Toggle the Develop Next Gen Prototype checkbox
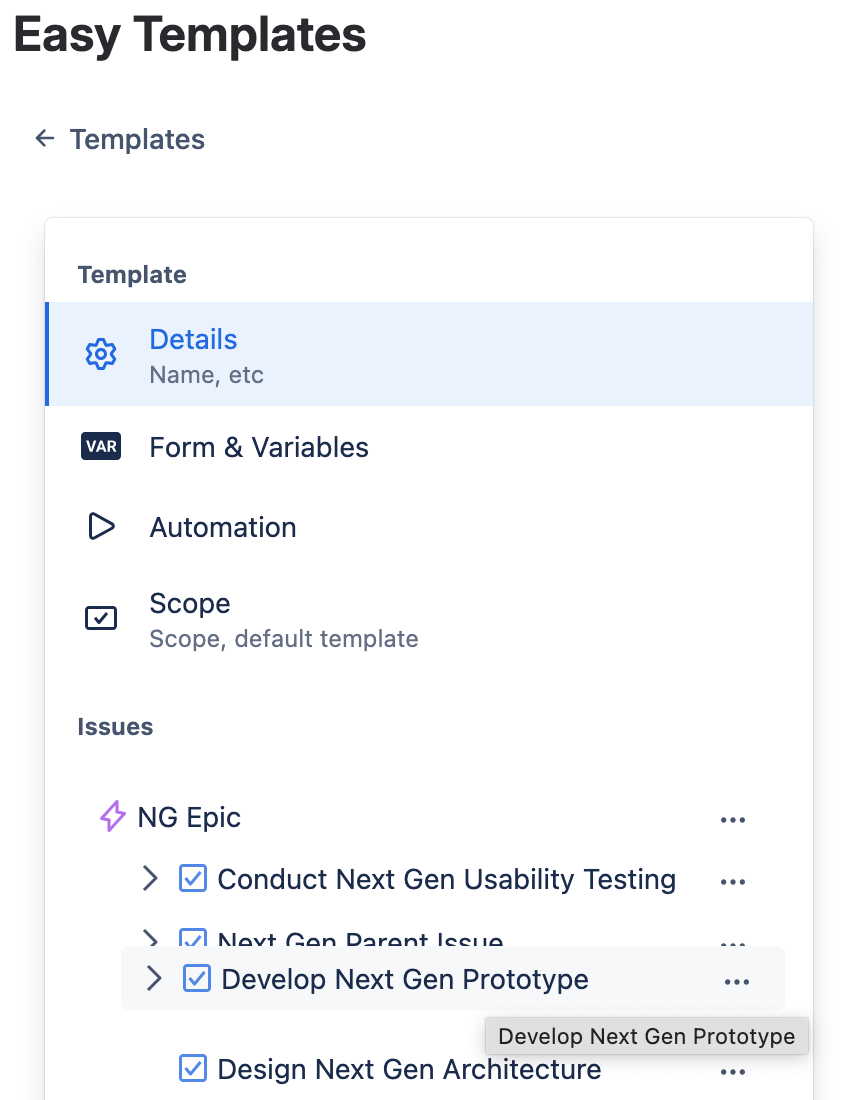The width and height of the screenshot is (862, 1100). click(197, 979)
